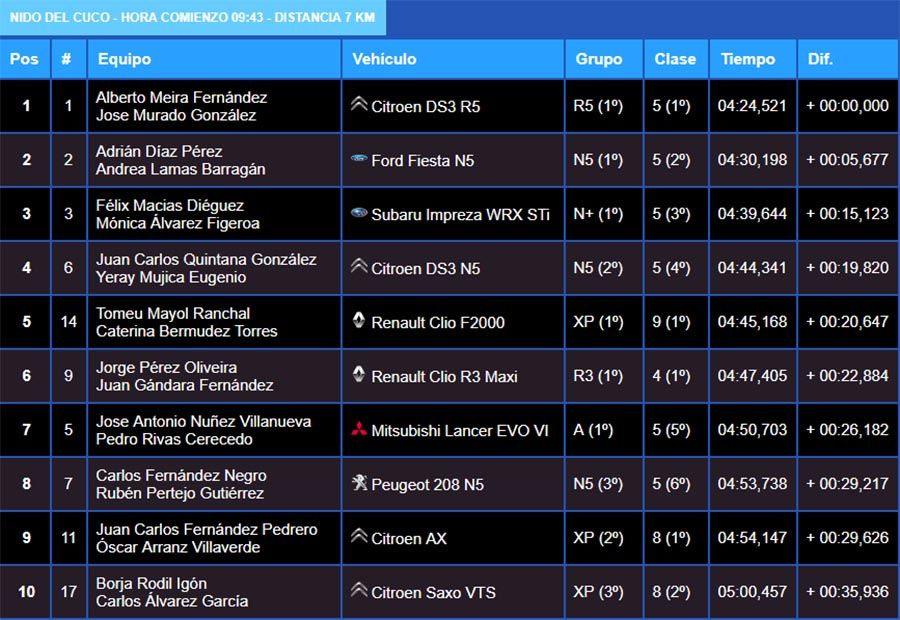Click the Clase column header
Image resolution: width=900 pixels, height=620 pixels.
coord(675,59)
